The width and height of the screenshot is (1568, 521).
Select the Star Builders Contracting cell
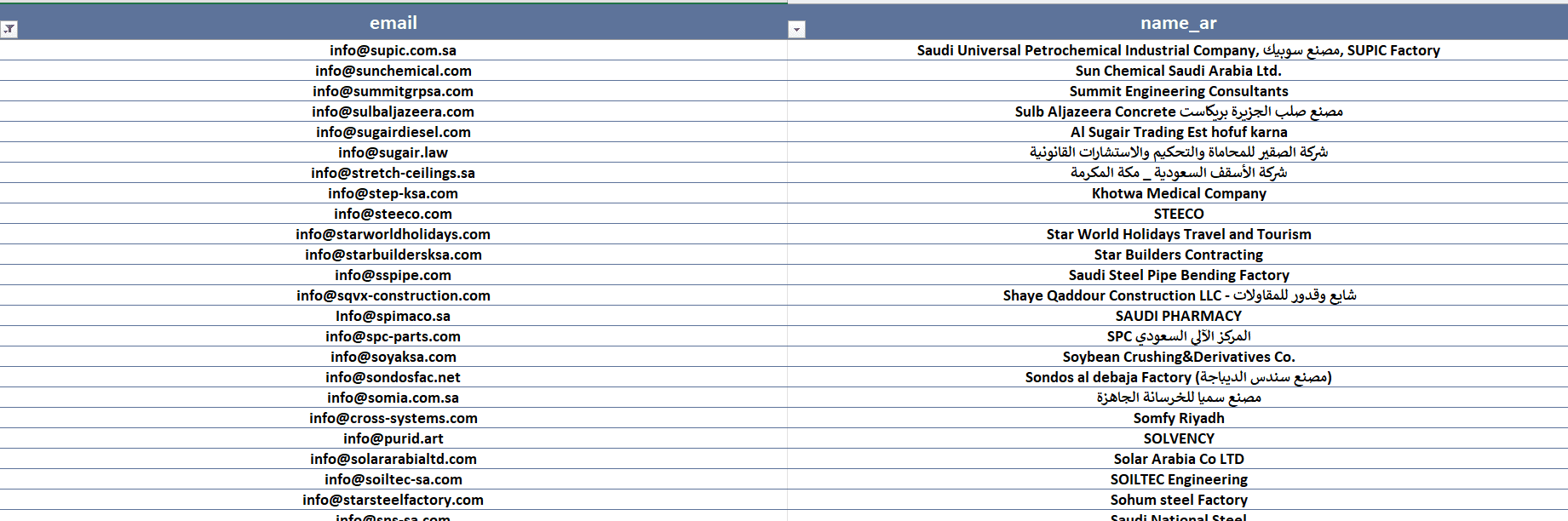click(1178, 255)
